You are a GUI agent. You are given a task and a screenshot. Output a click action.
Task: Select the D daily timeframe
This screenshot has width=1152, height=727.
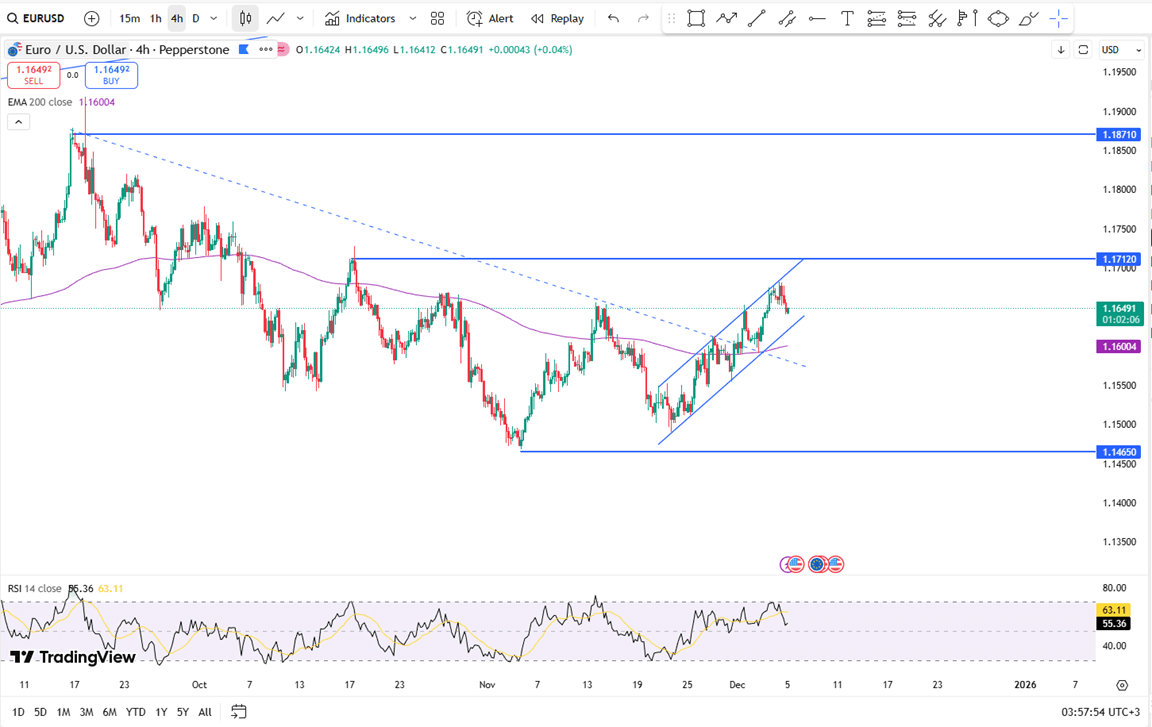point(196,18)
